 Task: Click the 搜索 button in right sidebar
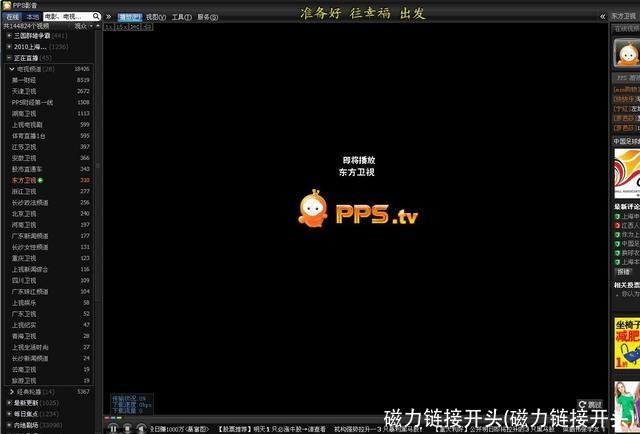pyautogui.click(x=623, y=272)
